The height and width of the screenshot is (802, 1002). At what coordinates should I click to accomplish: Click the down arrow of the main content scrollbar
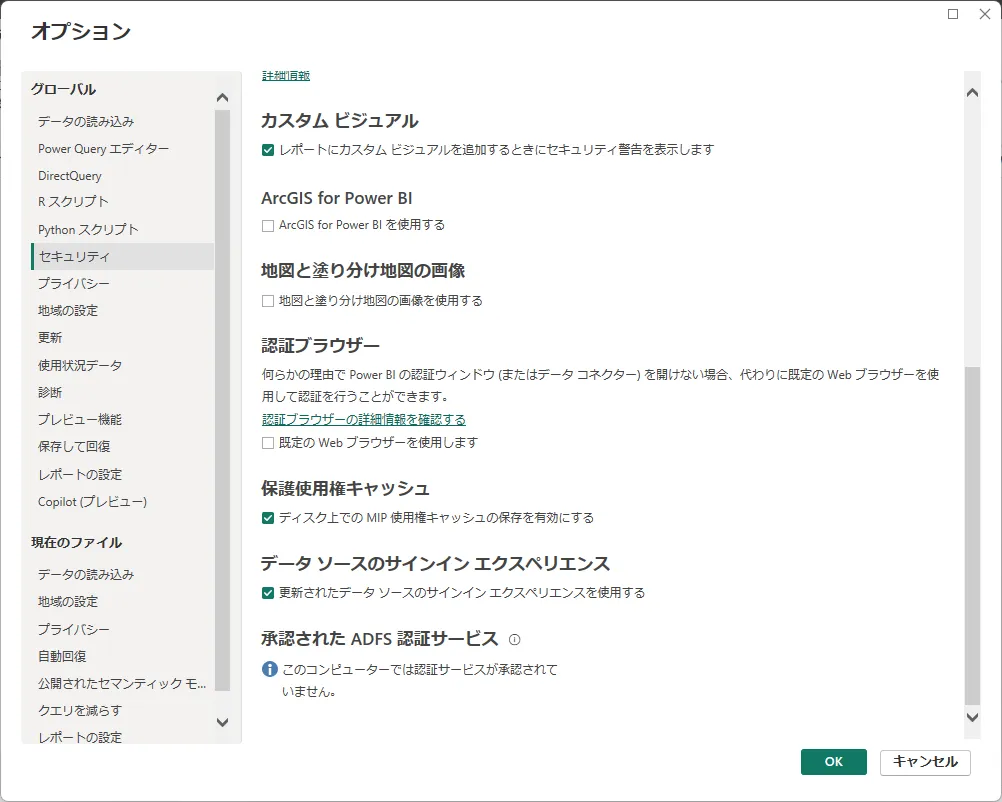(x=972, y=717)
